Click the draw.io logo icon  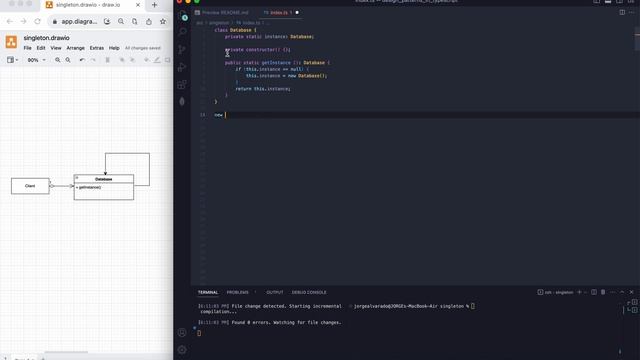[x=11, y=42]
